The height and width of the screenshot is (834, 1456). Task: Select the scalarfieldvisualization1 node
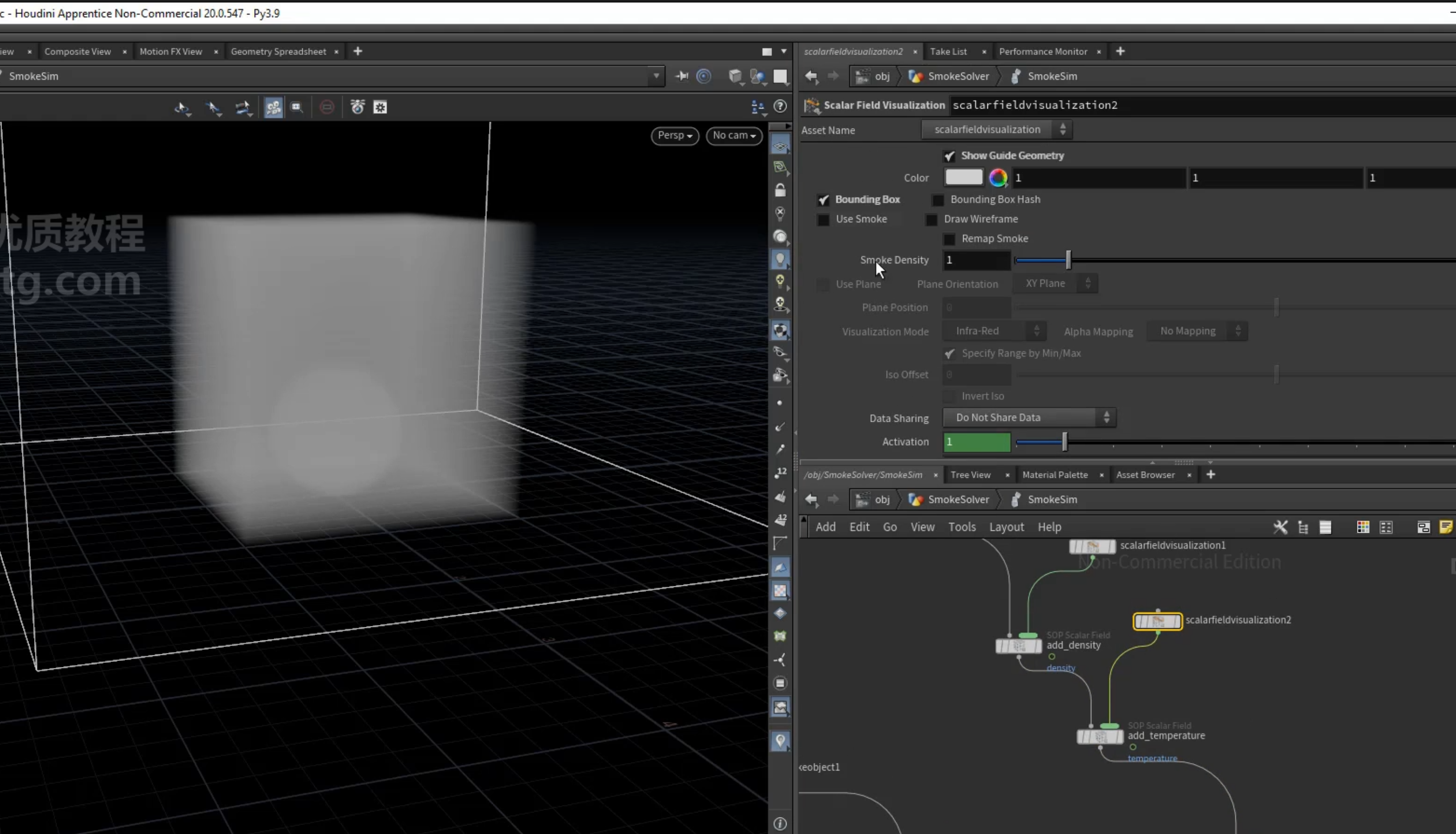click(1092, 546)
